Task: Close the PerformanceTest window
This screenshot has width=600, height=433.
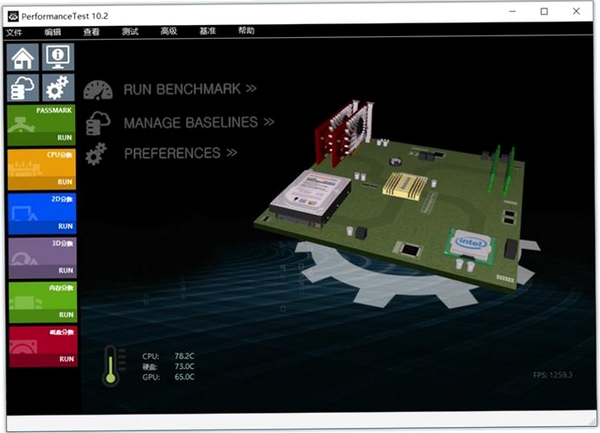Action: point(576,11)
